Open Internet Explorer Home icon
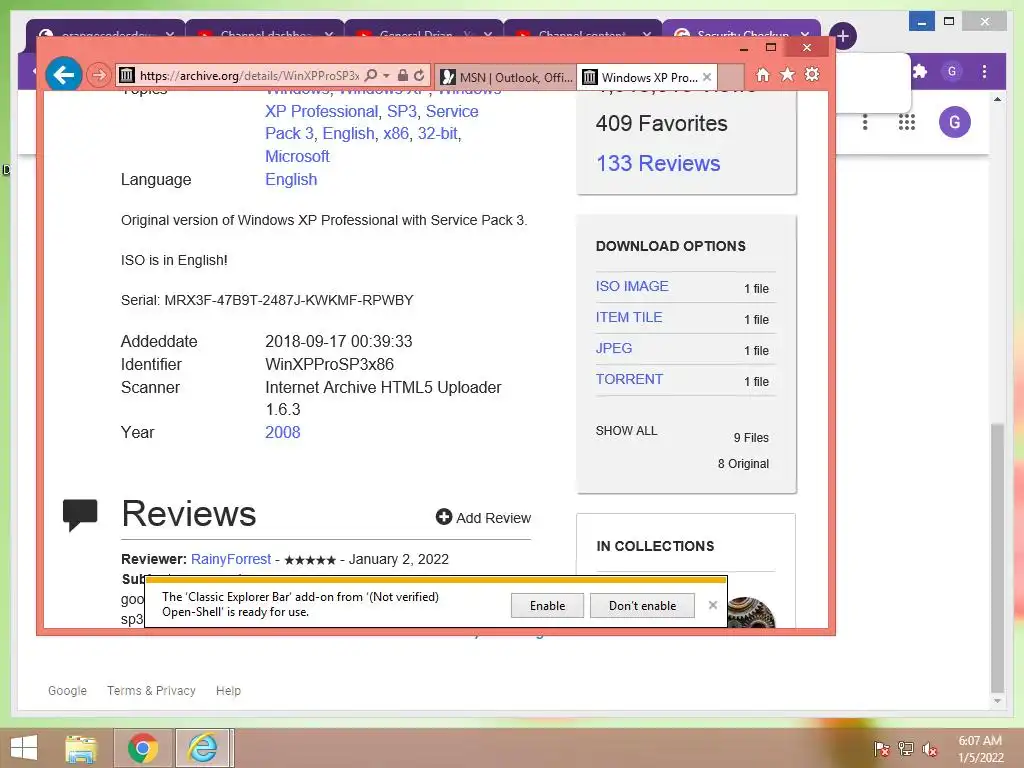 (x=763, y=74)
